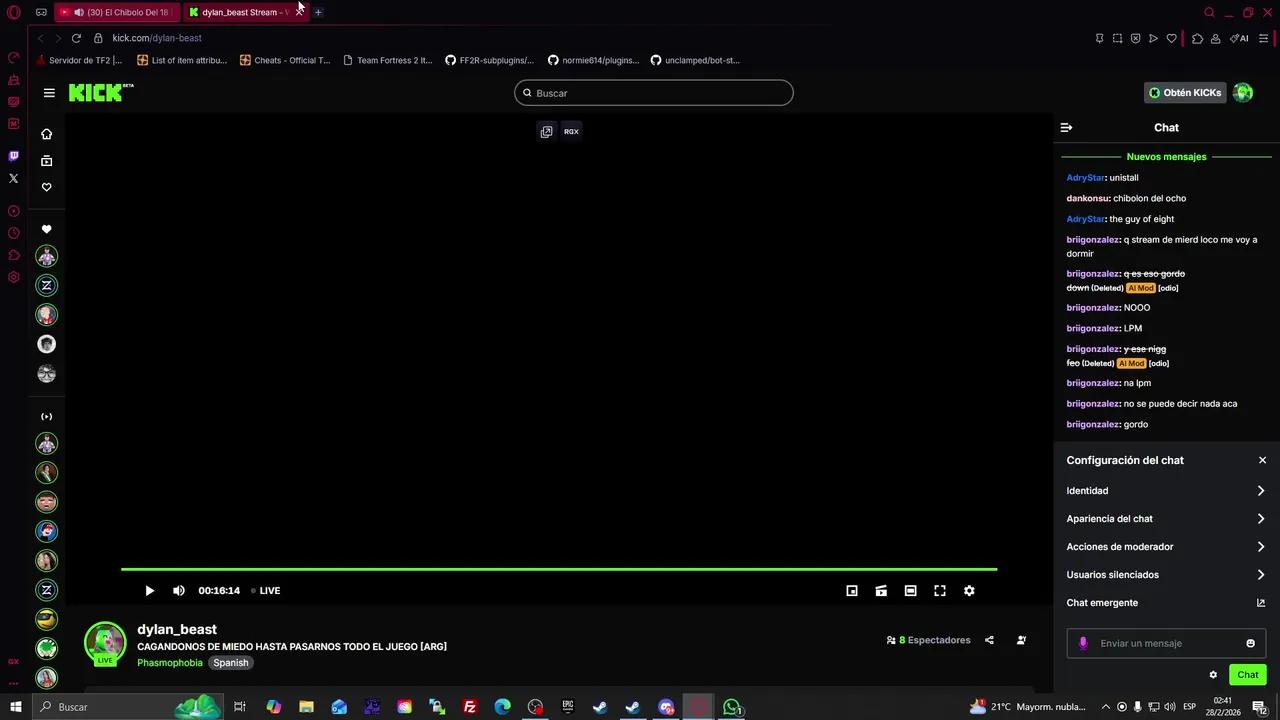Toggle fullscreen mode on the video player

(x=940, y=590)
